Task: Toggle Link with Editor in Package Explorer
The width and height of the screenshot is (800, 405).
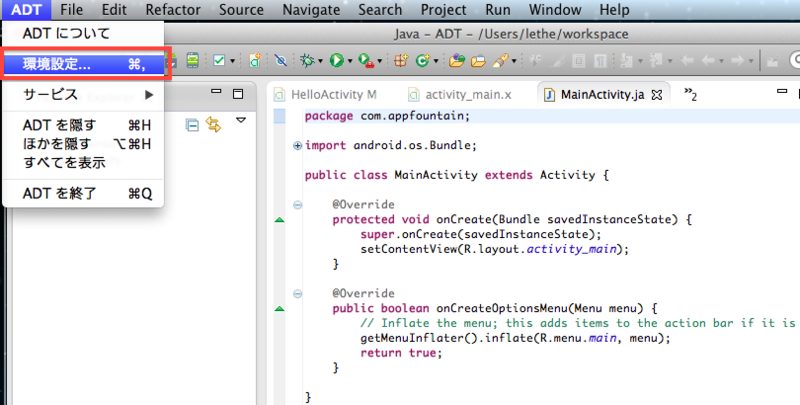Action: point(213,125)
